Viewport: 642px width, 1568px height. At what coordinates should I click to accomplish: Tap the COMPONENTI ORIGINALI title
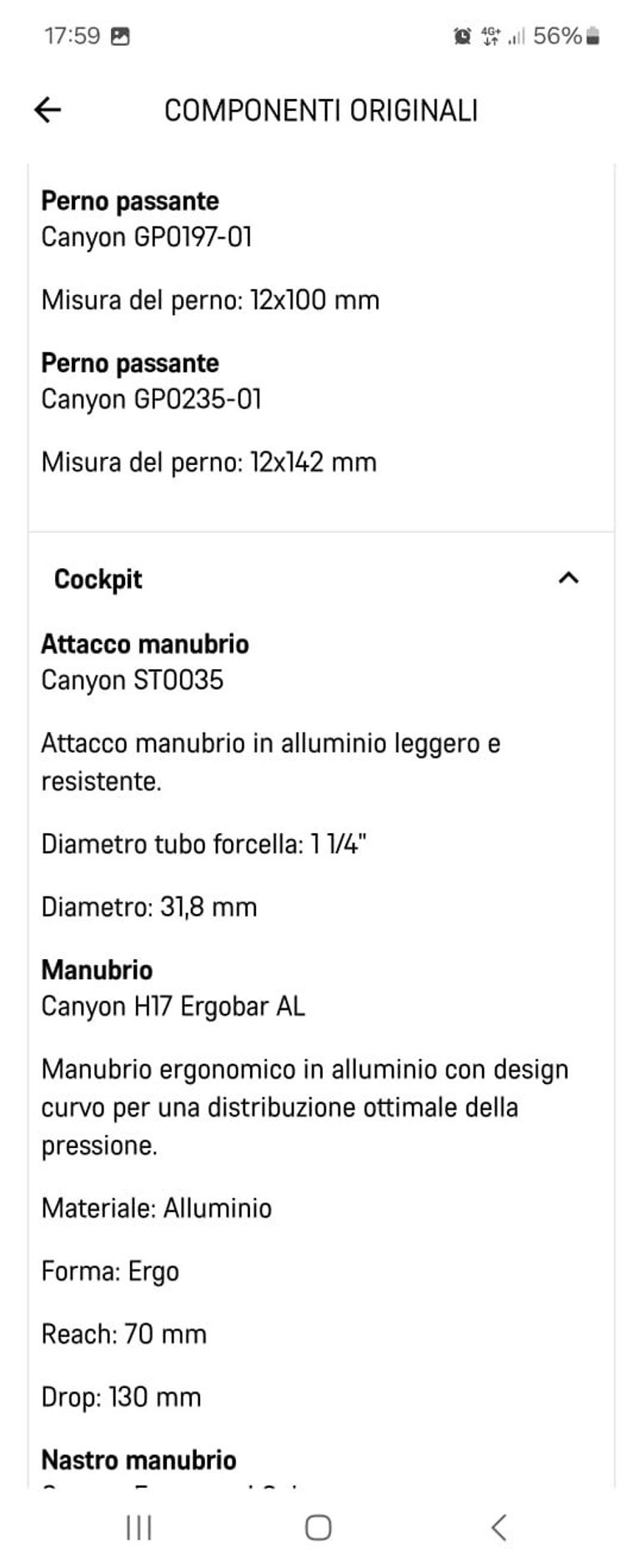(x=321, y=110)
